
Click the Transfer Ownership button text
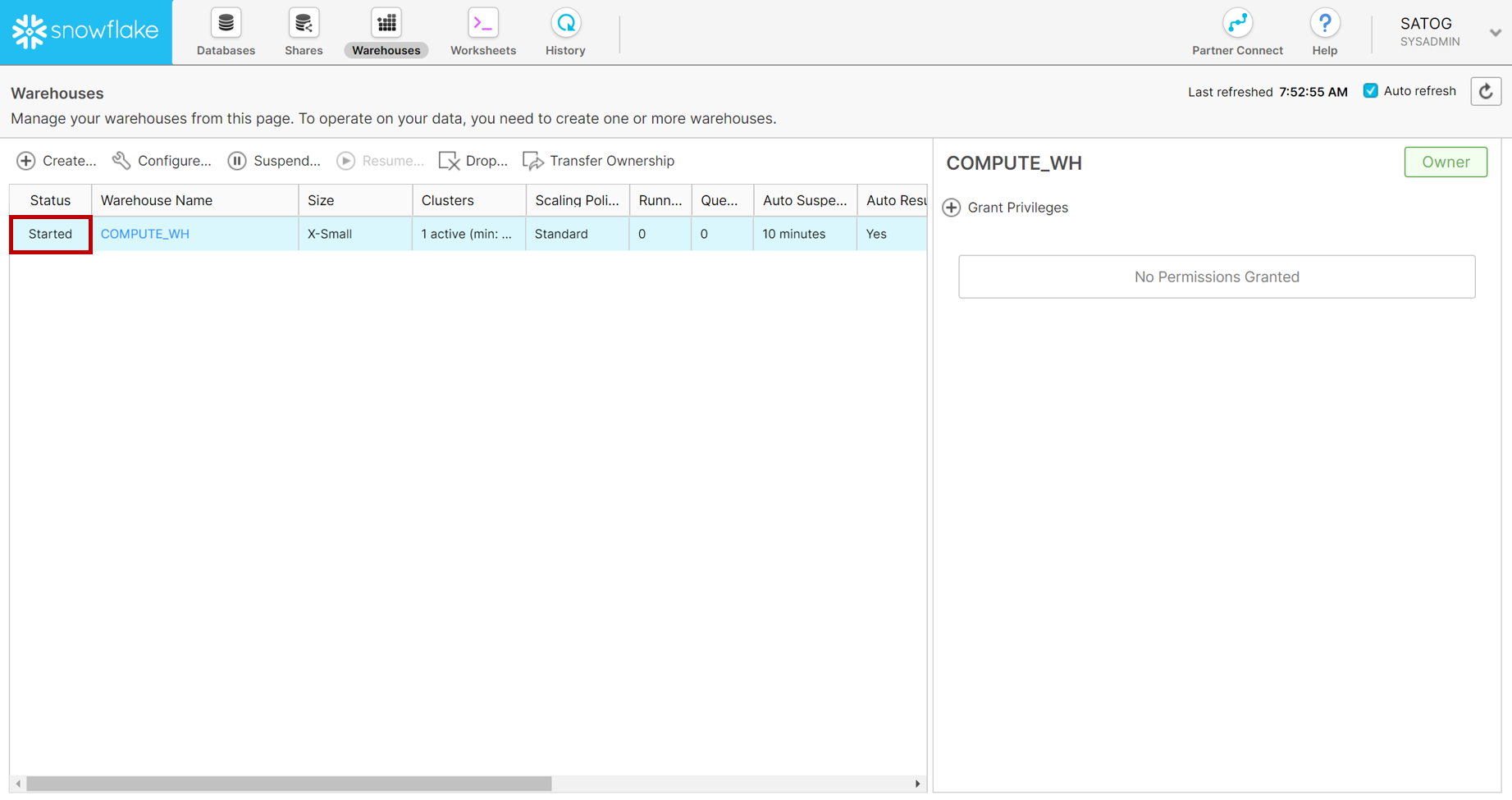tap(612, 161)
